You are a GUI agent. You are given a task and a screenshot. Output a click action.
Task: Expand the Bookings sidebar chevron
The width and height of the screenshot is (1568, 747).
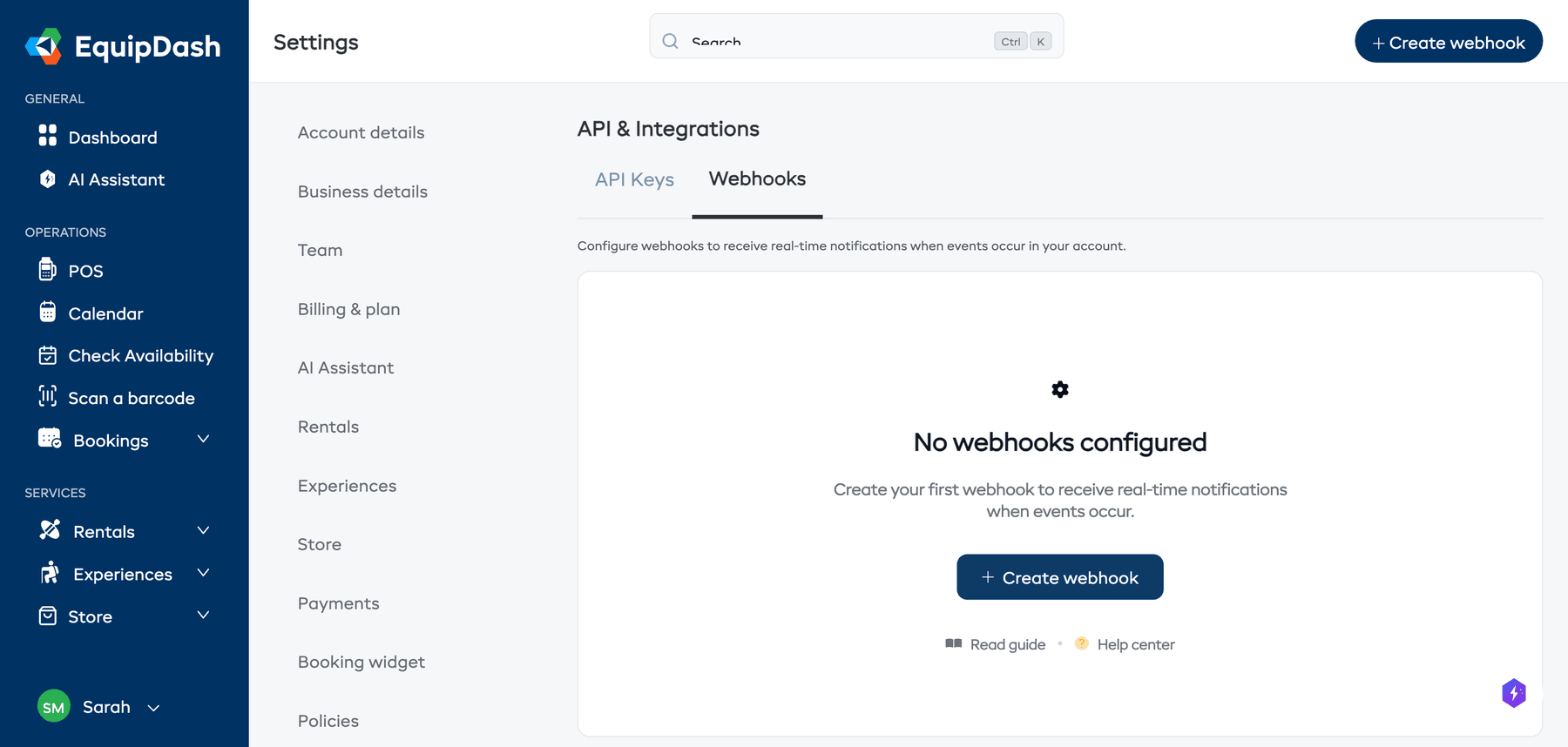tap(203, 439)
